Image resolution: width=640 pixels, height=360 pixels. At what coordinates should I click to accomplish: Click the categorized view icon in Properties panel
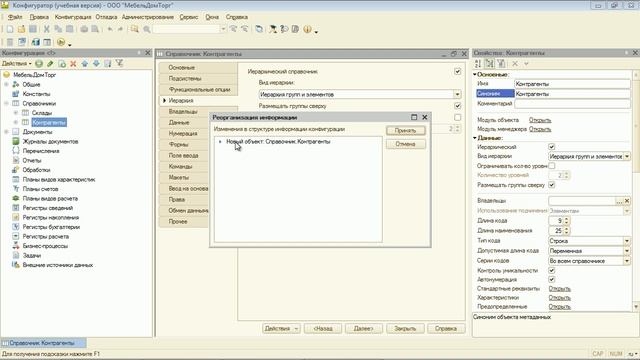(489, 63)
